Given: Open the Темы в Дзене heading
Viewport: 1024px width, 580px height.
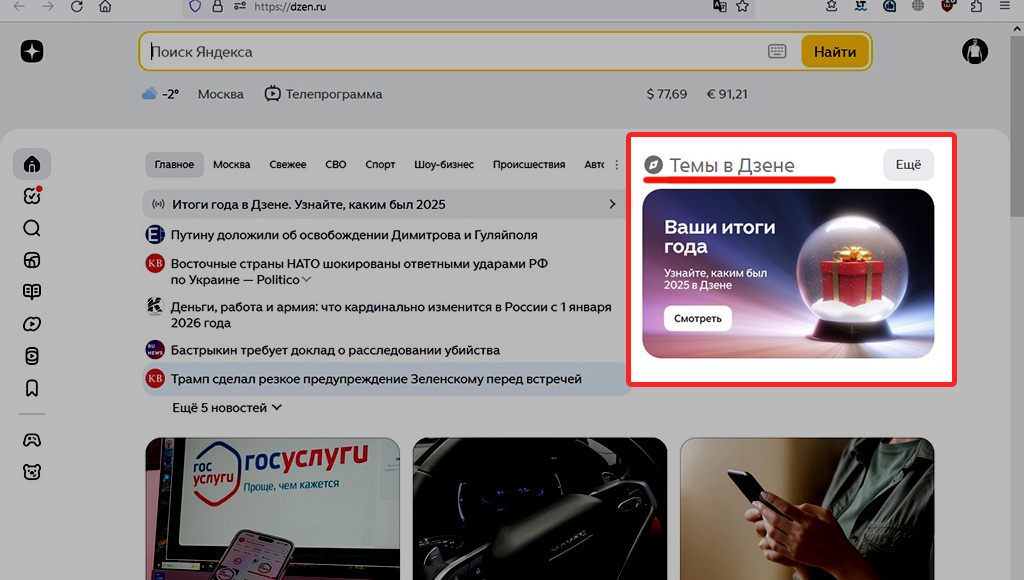Looking at the screenshot, I should [x=731, y=165].
